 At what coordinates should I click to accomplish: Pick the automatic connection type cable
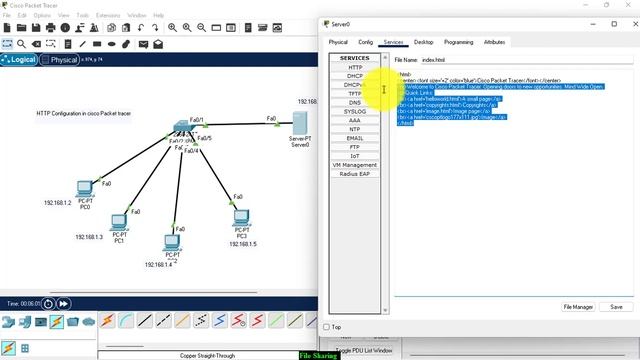pyautogui.click(x=107, y=321)
